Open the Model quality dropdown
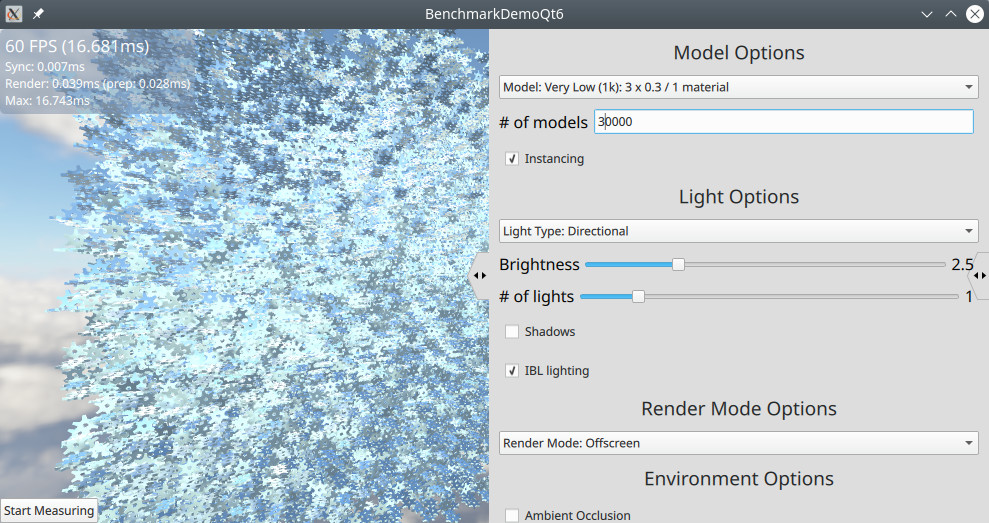This screenshot has width=989, height=523. (x=738, y=87)
